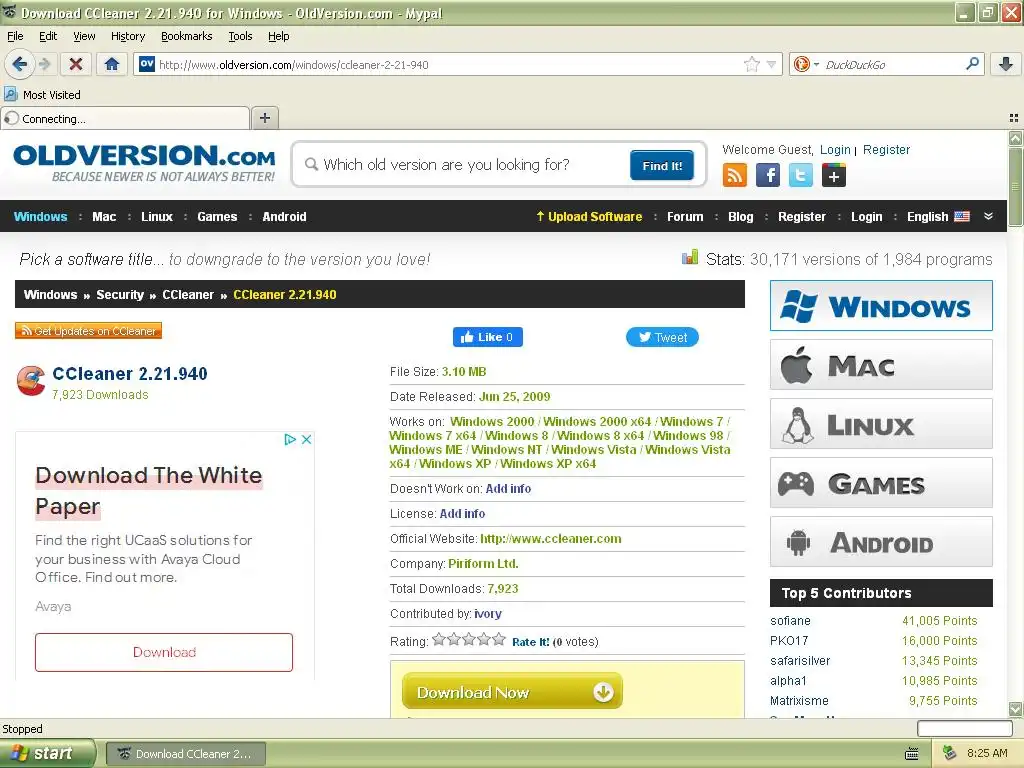Image resolution: width=1024 pixels, height=768 pixels.
Task: Open the ccleaner.com official website link
Action: (x=551, y=539)
